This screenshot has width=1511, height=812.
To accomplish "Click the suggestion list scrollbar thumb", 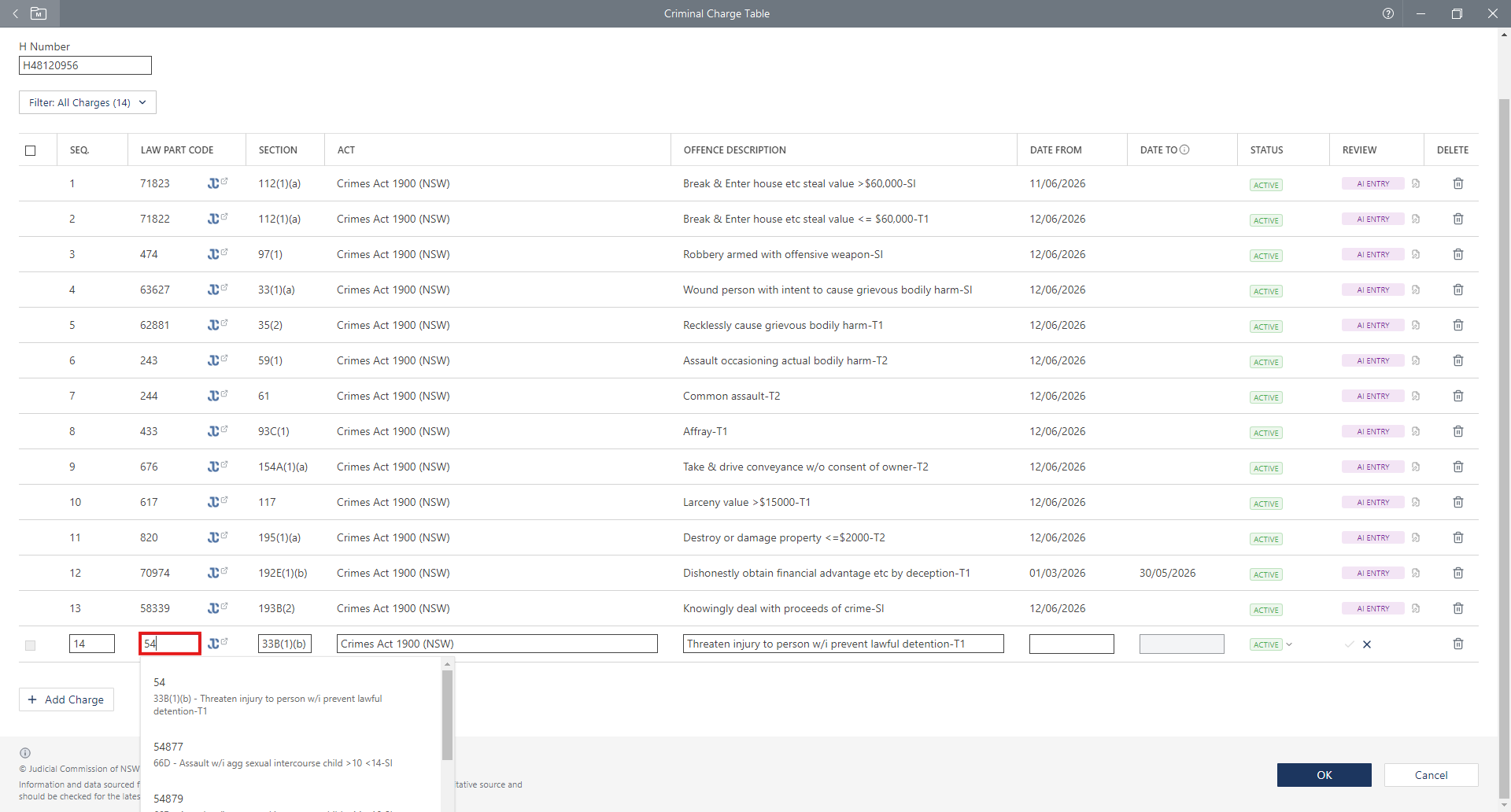I will tap(447, 714).
